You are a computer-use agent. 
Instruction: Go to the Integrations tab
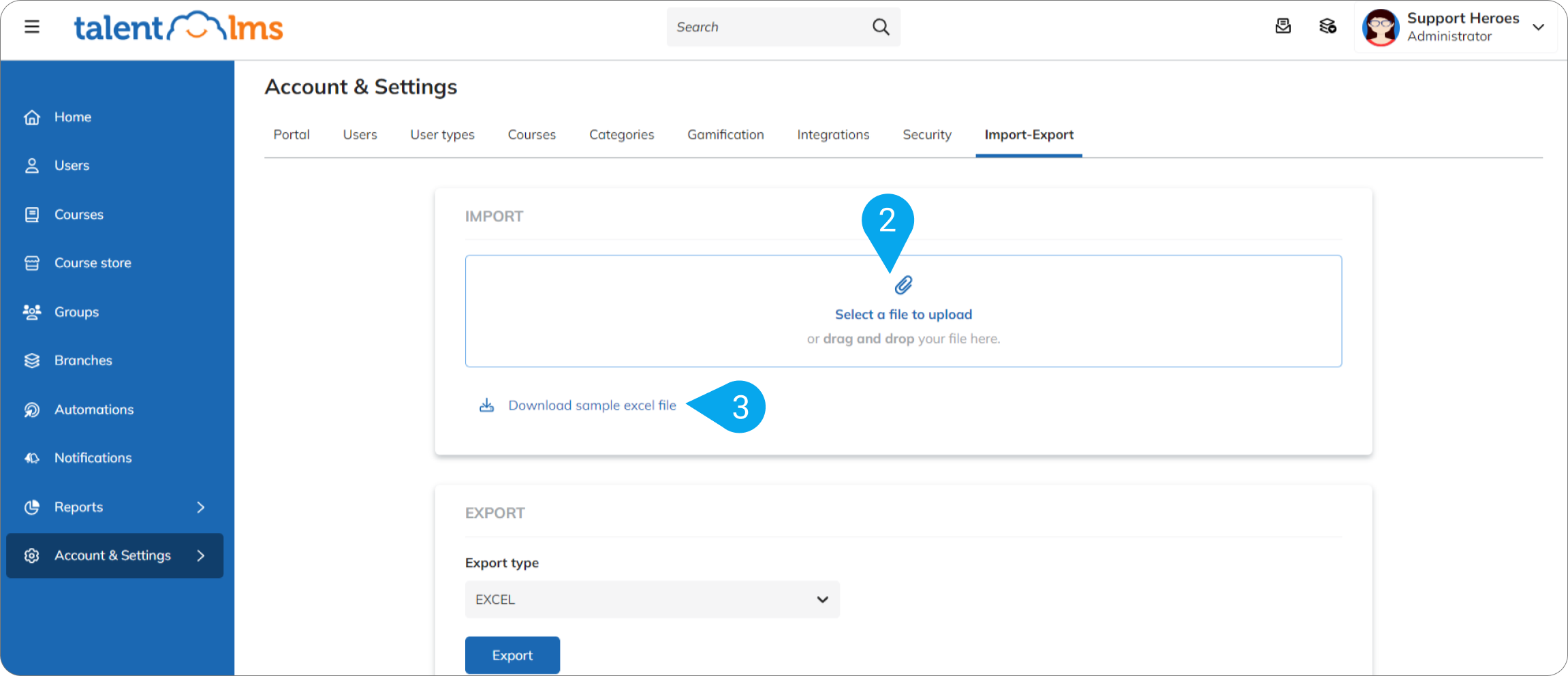click(x=833, y=135)
